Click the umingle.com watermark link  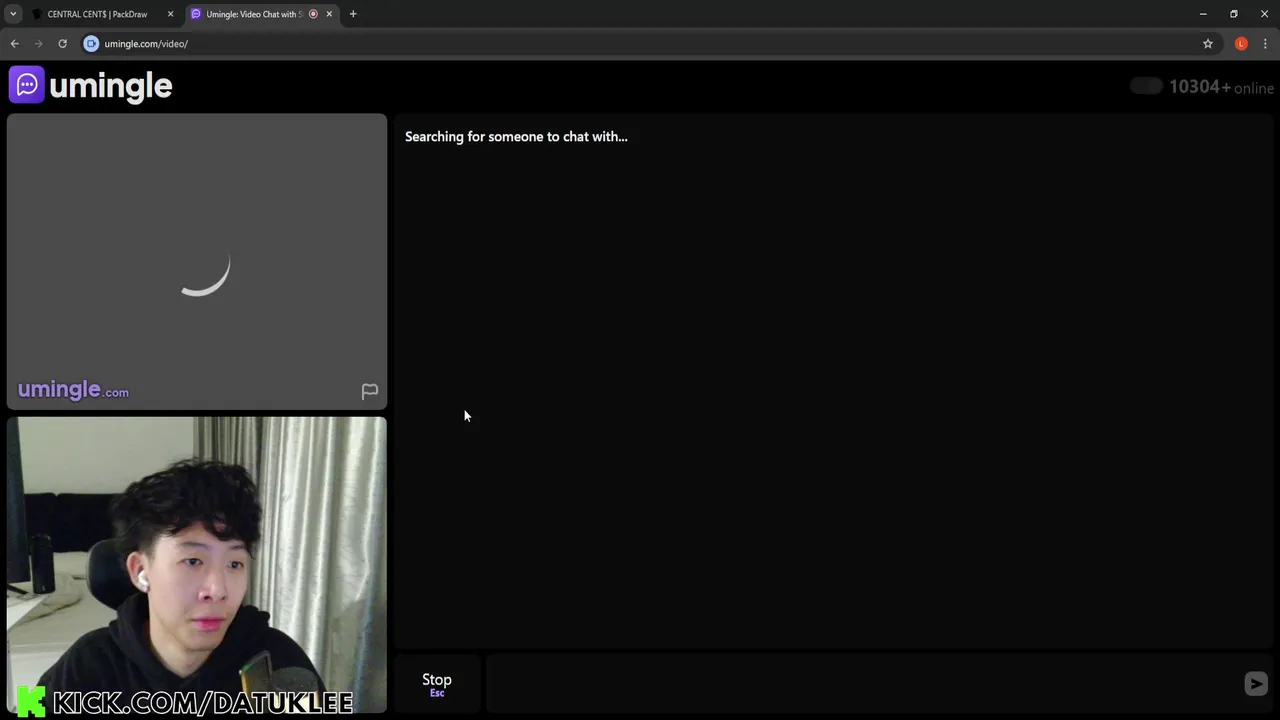73,390
